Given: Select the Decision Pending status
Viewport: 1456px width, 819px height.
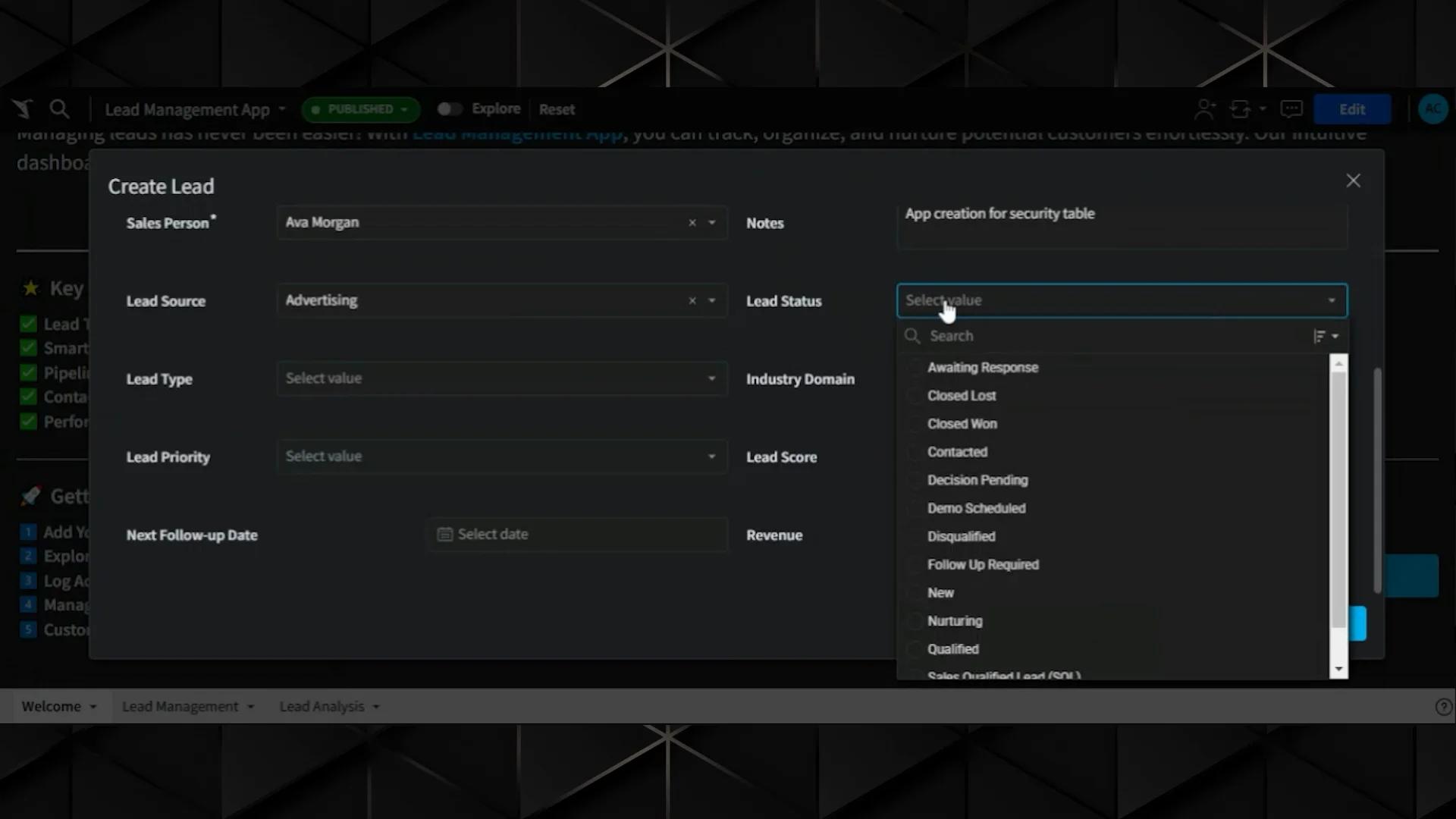Looking at the screenshot, I should pos(977,480).
